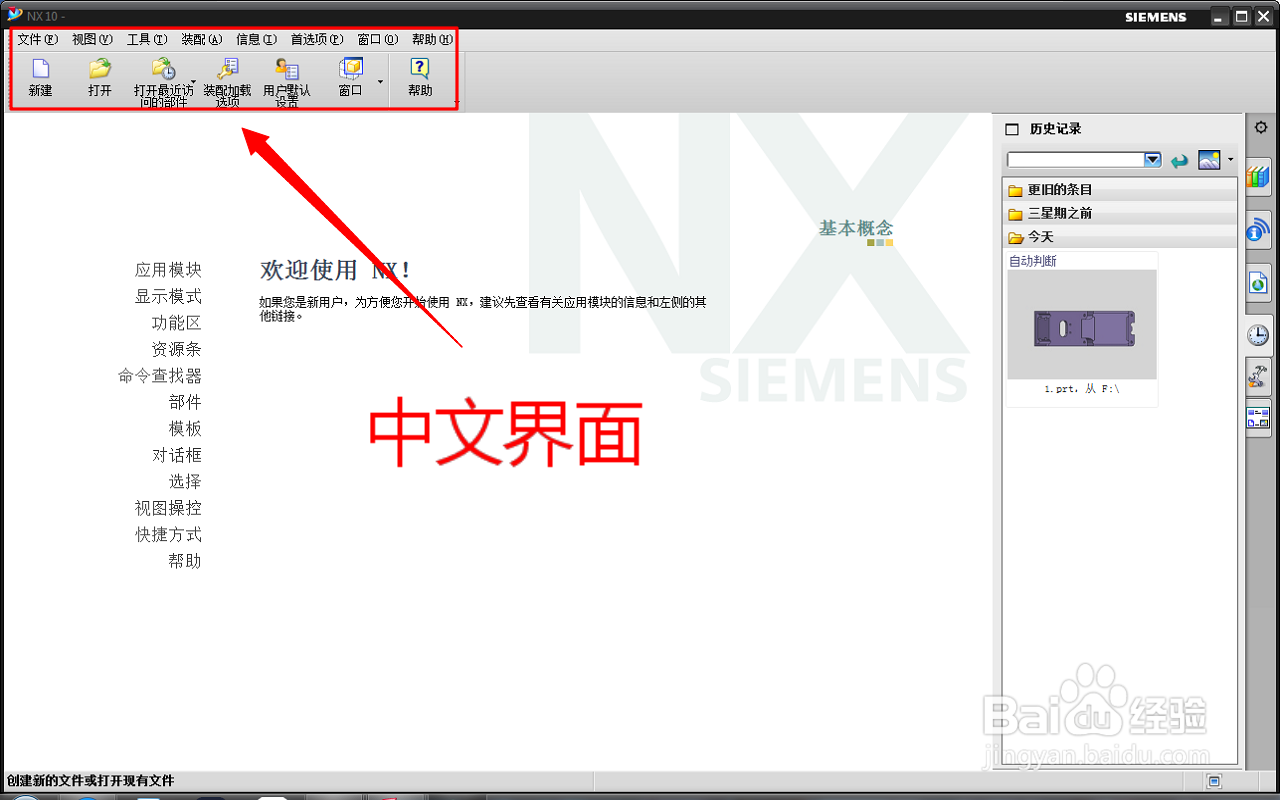Viewport: 1280px width, 800px height.
Task: Click the 部件 link
Action: tap(185, 402)
